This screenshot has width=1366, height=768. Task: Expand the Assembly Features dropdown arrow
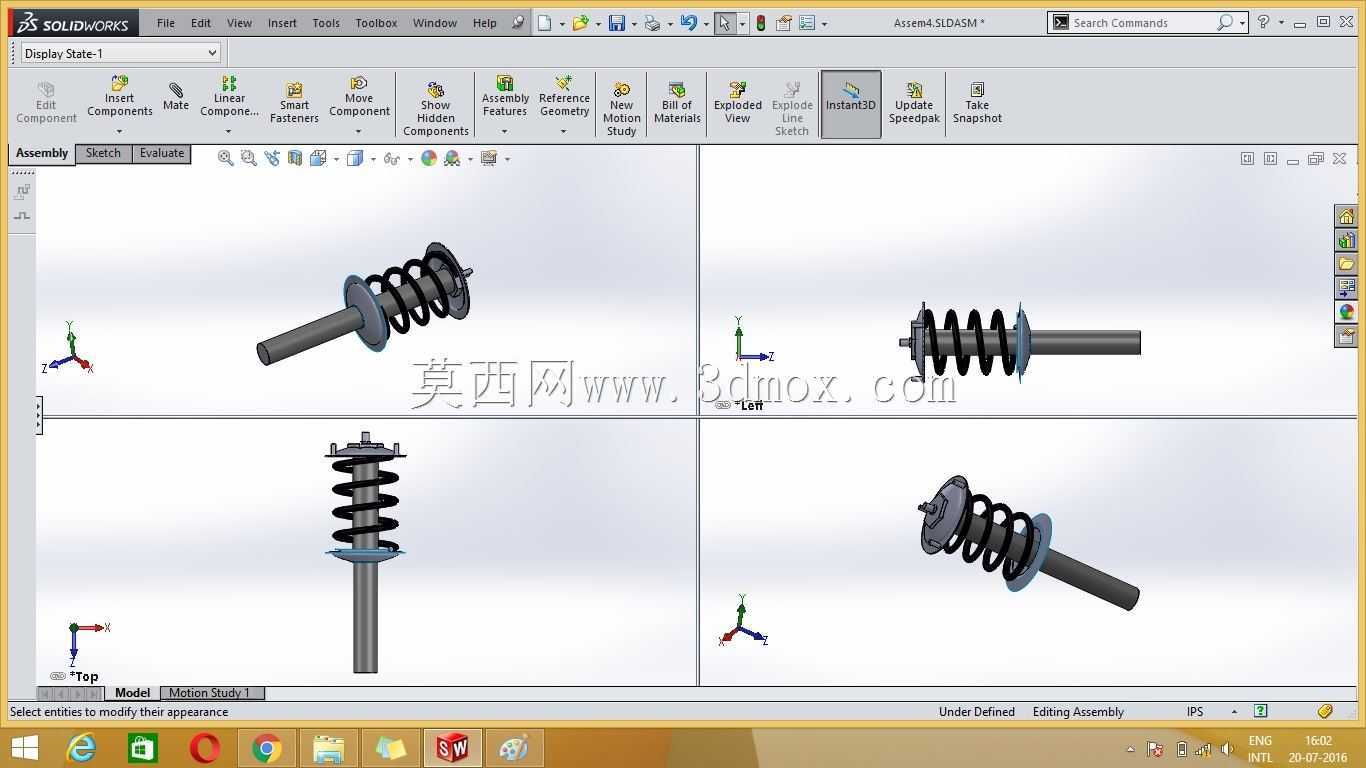[x=504, y=131]
